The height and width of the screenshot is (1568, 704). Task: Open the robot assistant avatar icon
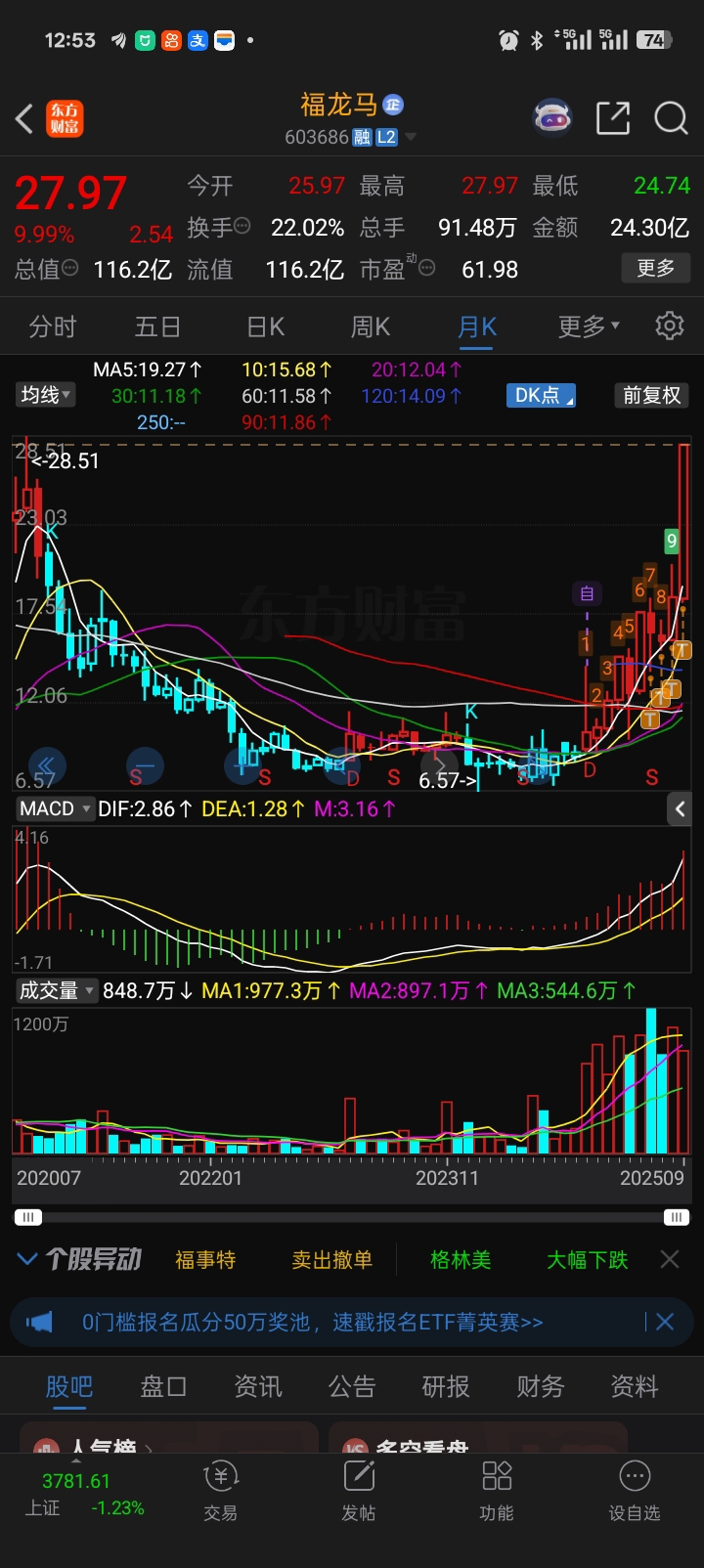coord(552,118)
